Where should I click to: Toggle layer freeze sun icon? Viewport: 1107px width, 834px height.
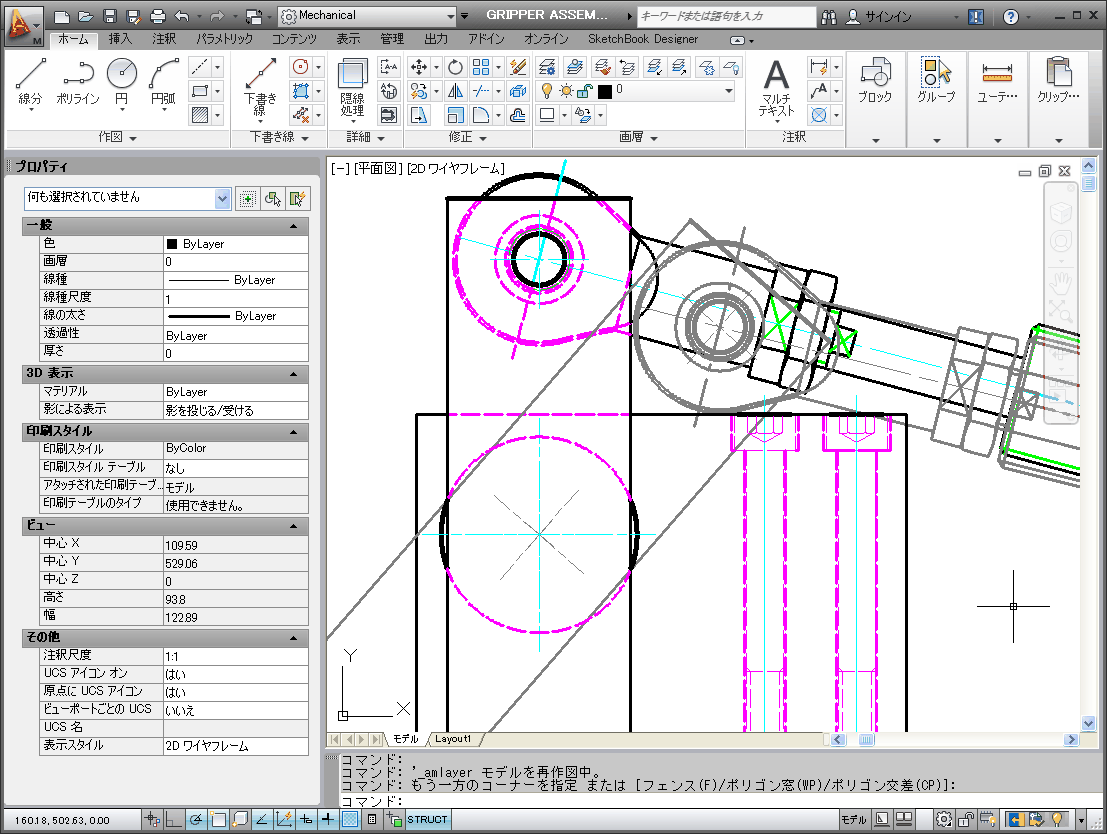566,90
